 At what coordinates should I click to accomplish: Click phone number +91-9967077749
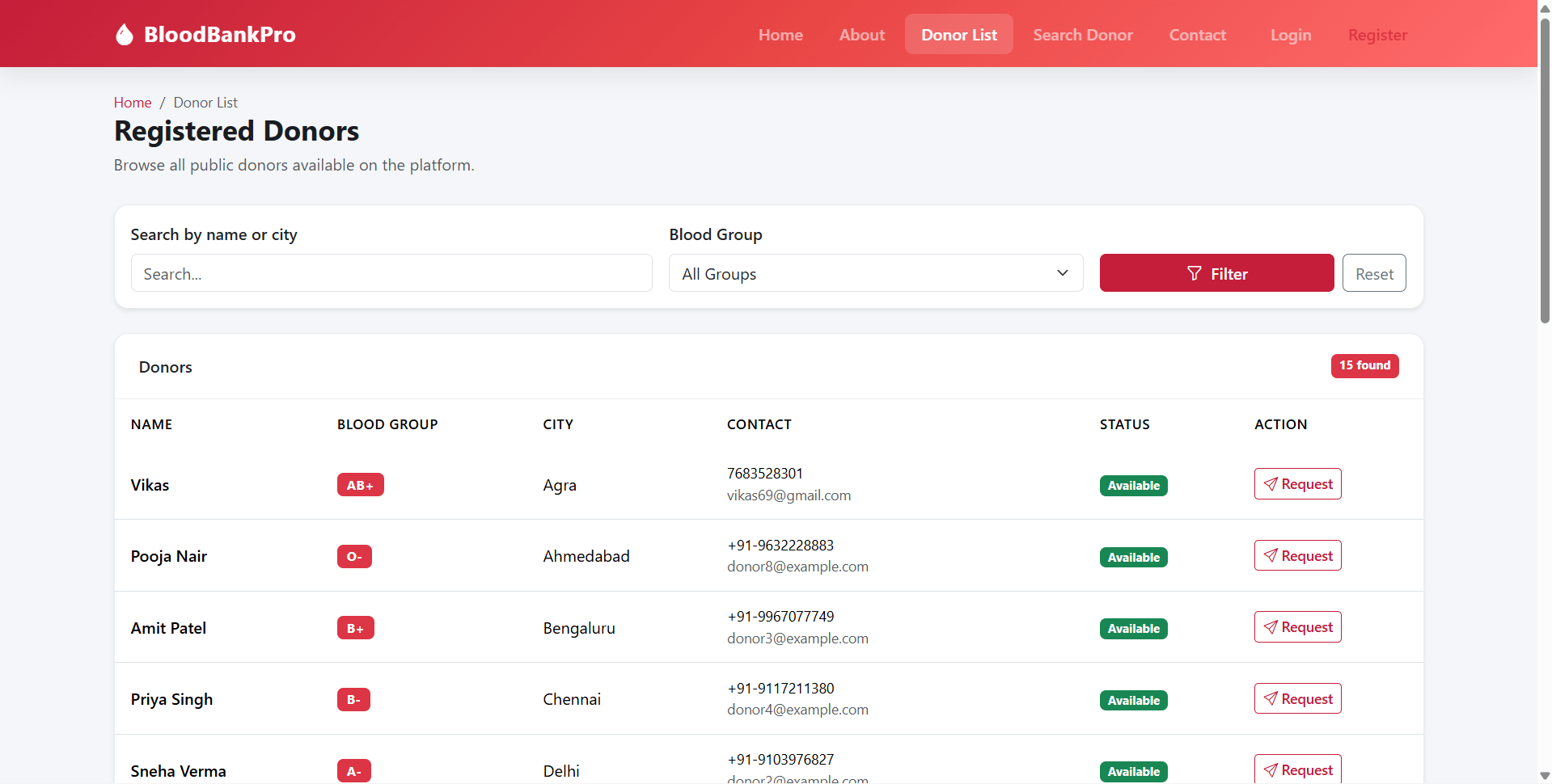(780, 617)
